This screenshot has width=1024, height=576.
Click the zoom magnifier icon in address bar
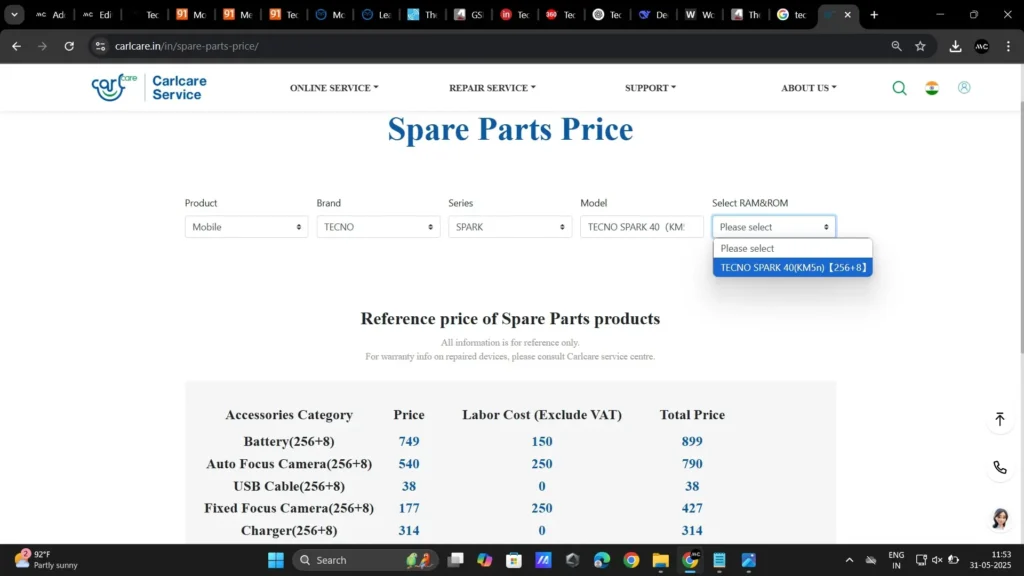[x=896, y=46]
